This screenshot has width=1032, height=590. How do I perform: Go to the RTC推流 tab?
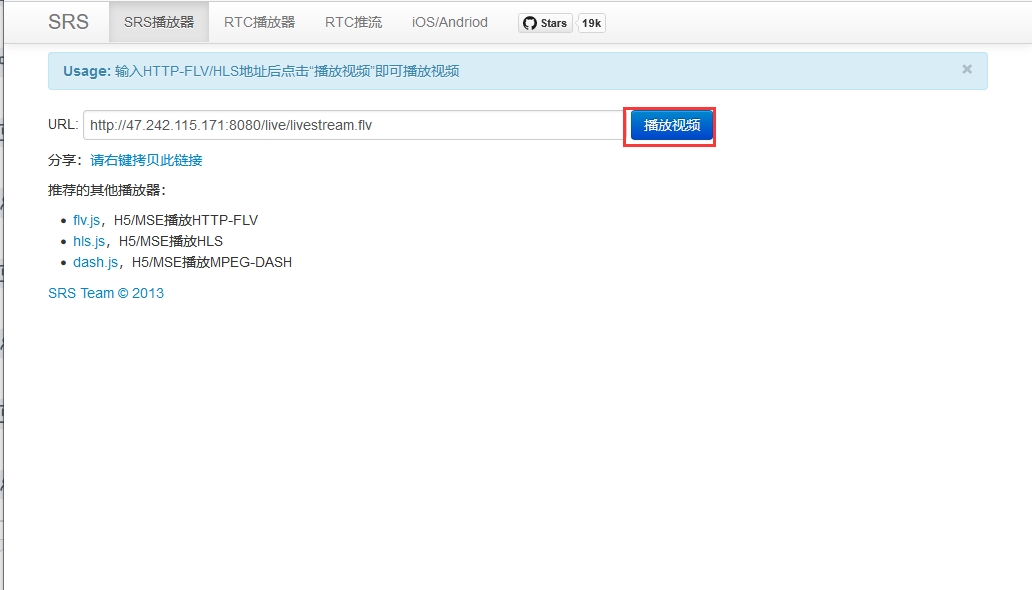tap(353, 22)
